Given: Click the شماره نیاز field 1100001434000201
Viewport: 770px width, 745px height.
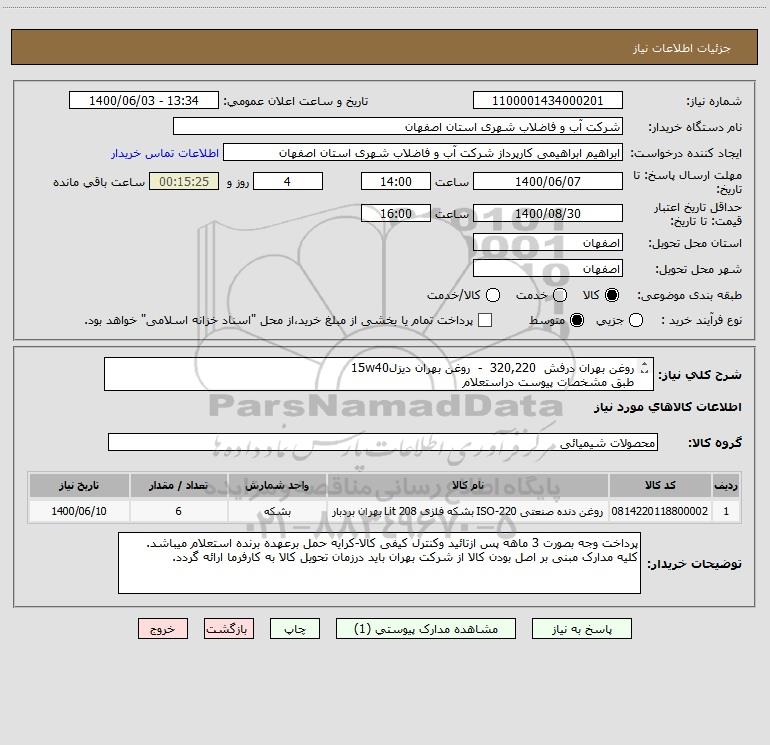Looking at the screenshot, I should point(548,101).
